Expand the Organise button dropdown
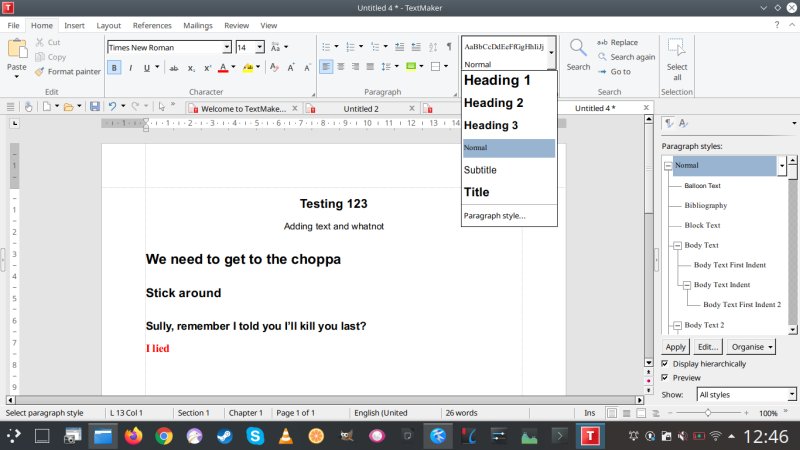Viewport: 800px width, 450px height. tap(751, 347)
